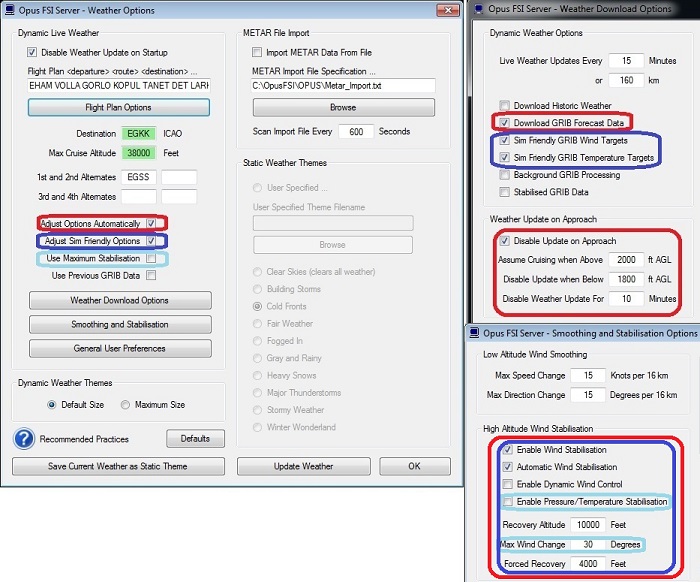Select User Specified static theme radio
This screenshot has width=700, height=582.
coord(258,188)
